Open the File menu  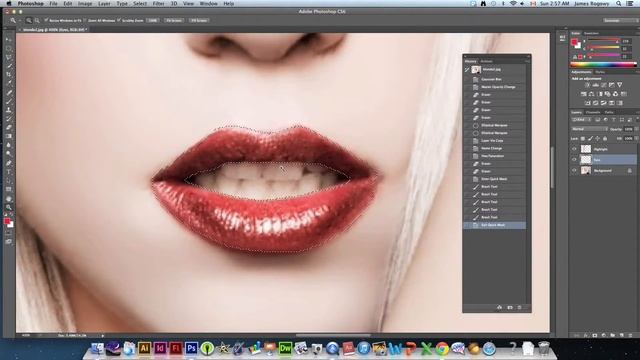(x=53, y=3)
